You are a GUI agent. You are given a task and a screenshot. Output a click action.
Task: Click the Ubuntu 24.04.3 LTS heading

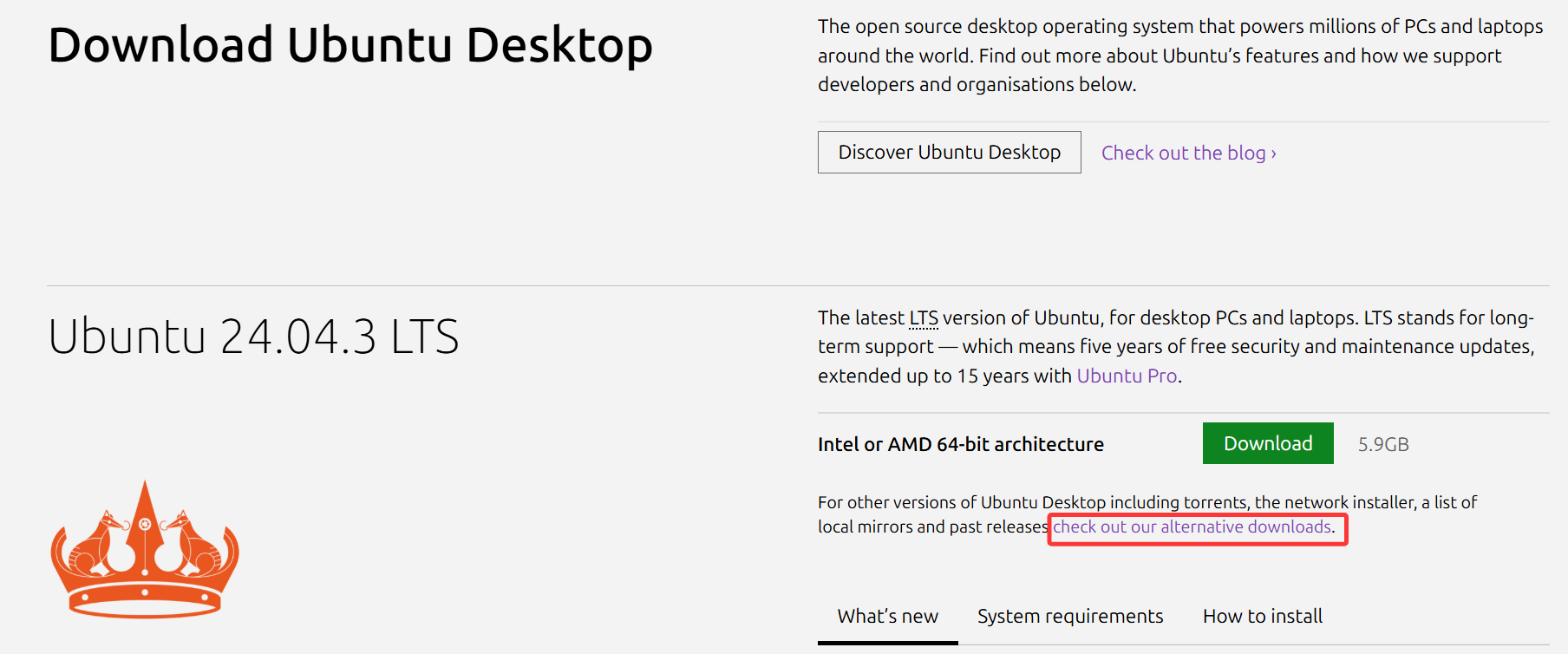[x=253, y=337]
